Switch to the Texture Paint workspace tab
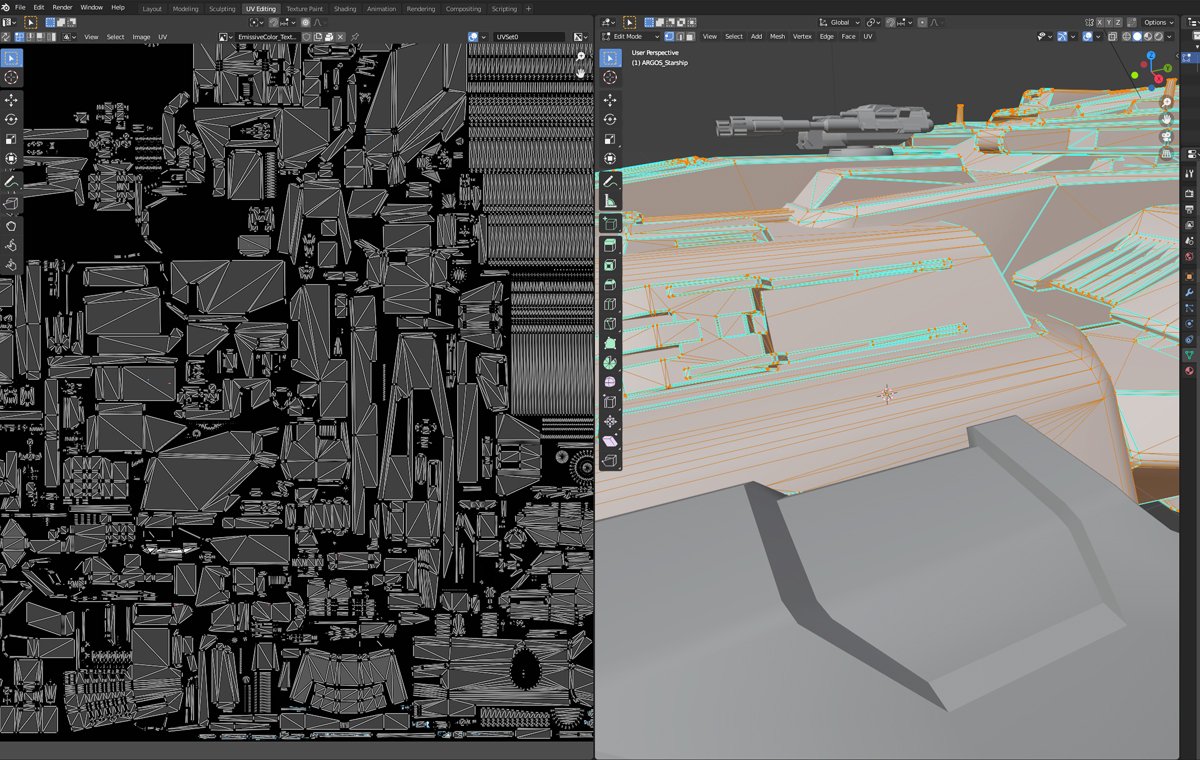 click(304, 9)
